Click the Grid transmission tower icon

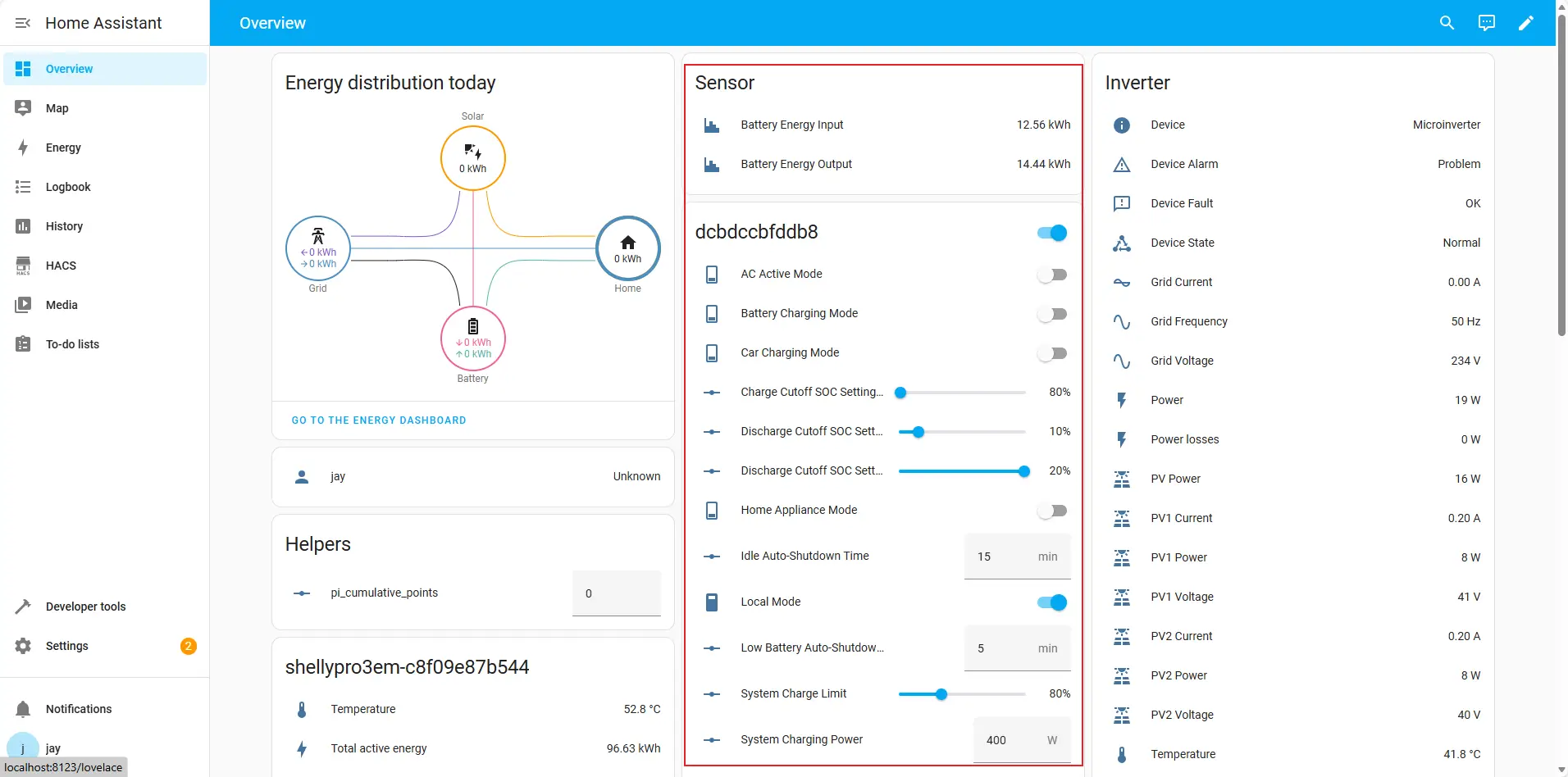[x=317, y=237]
